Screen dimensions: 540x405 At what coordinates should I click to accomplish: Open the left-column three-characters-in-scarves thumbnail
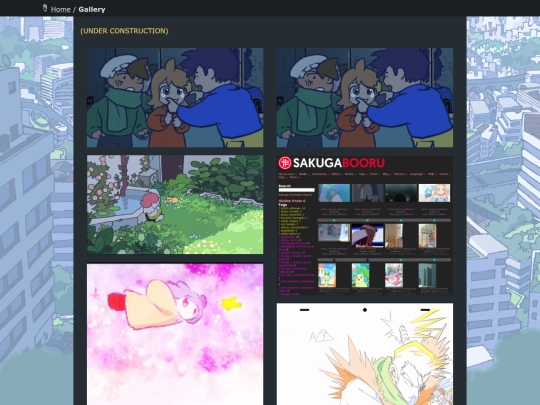(x=175, y=98)
